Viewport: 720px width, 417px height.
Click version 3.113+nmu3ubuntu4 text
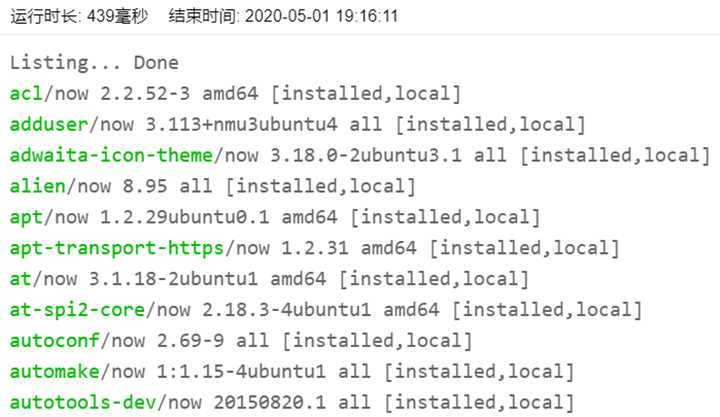tap(242, 124)
